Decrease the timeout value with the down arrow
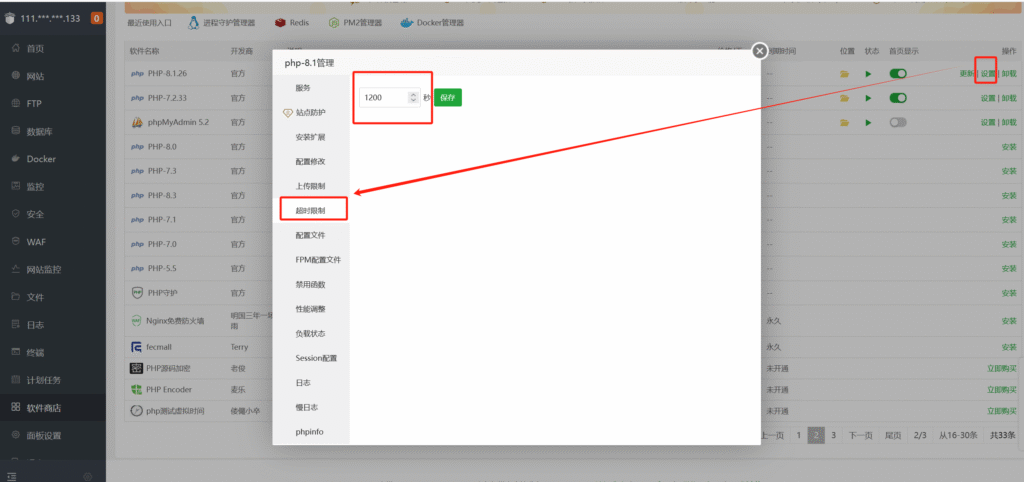 point(413,101)
